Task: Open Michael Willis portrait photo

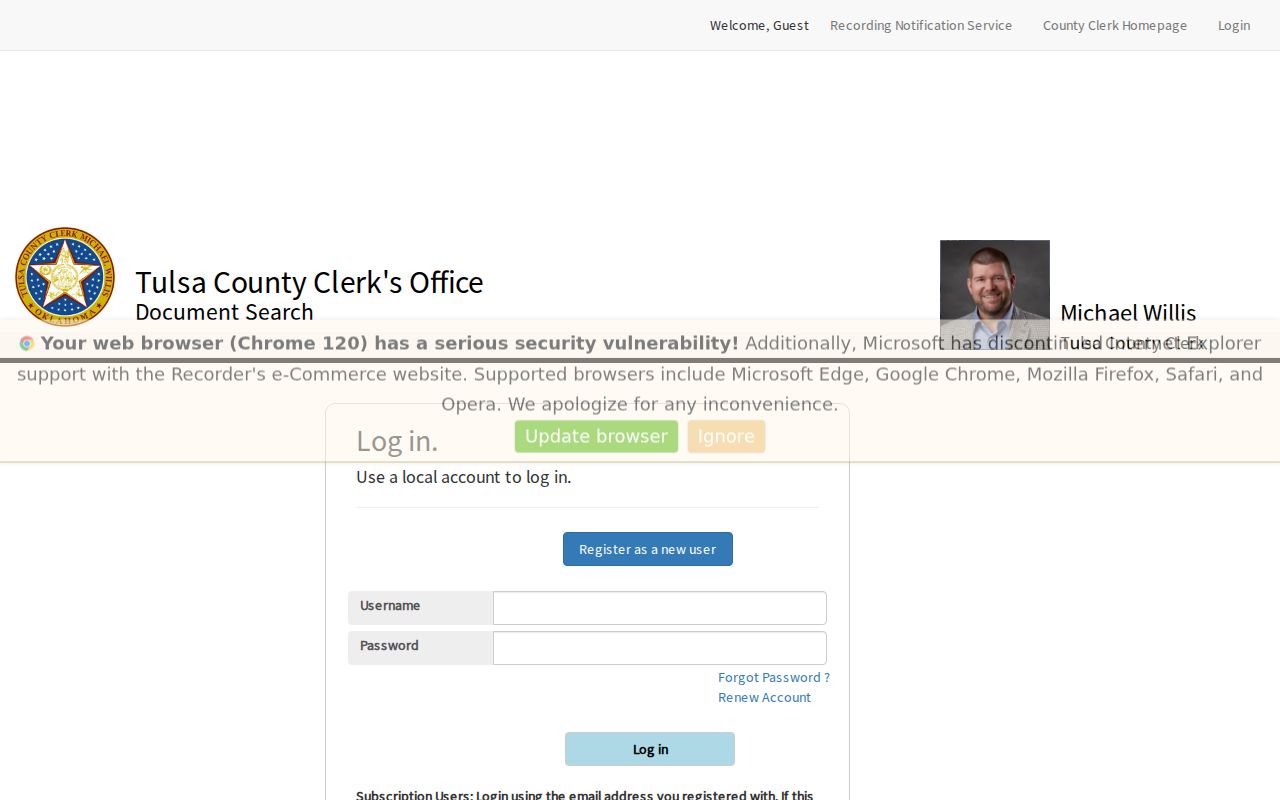Action: tap(995, 294)
